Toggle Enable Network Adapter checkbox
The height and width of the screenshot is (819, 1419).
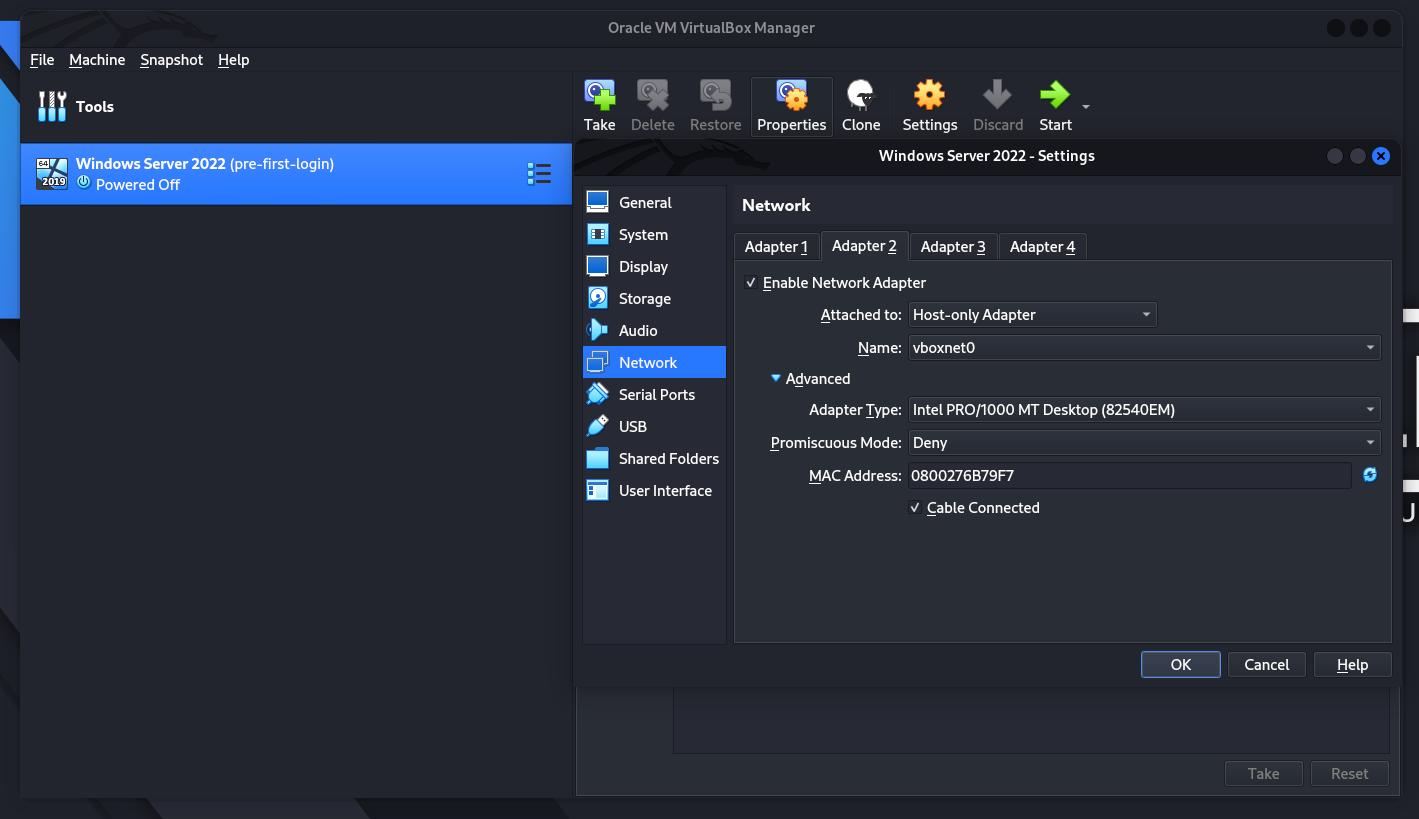751,283
